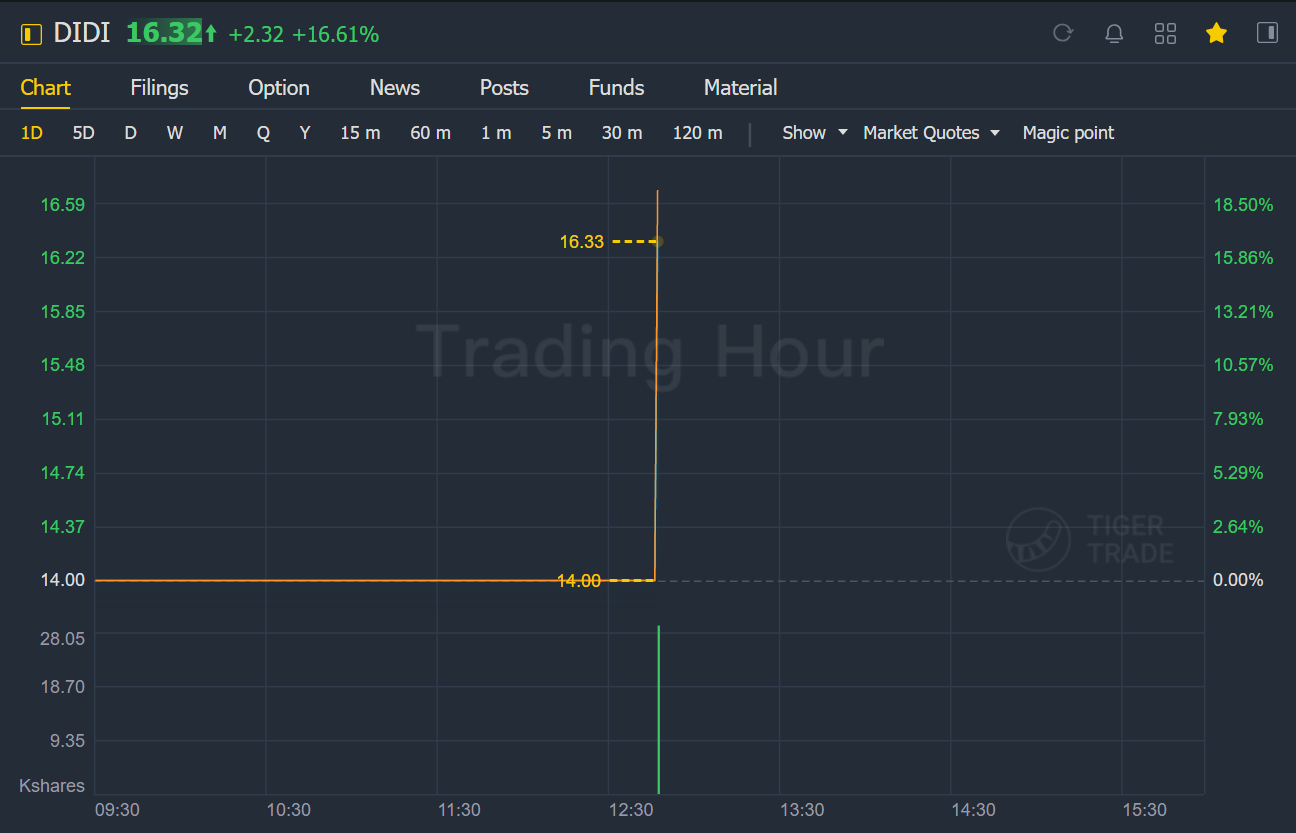Open the grid layout icon
This screenshot has height=833, width=1296.
pos(1165,34)
